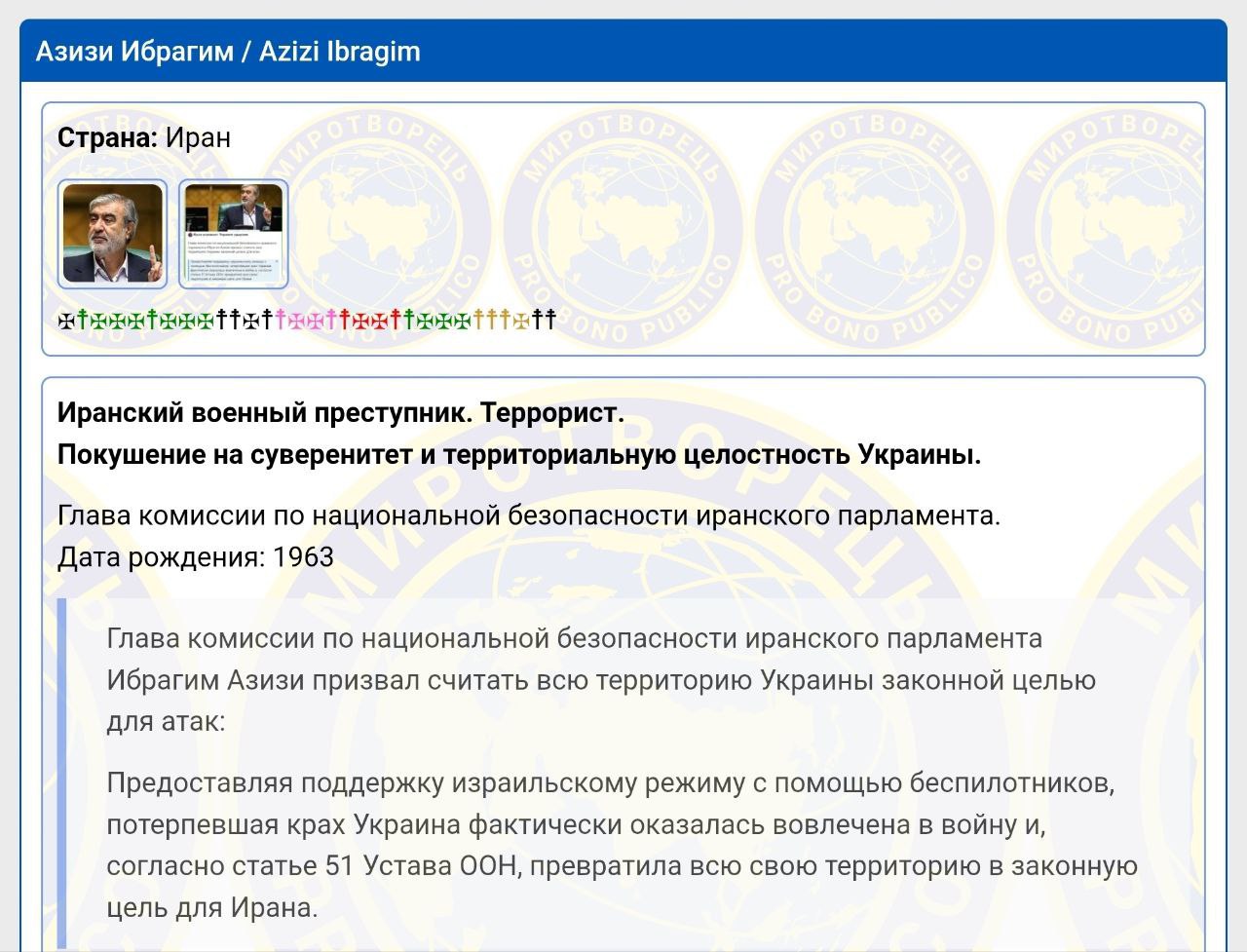Open the news screenshot thumbnail
Viewport: 1247px width, 952px height.
[234, 234]
